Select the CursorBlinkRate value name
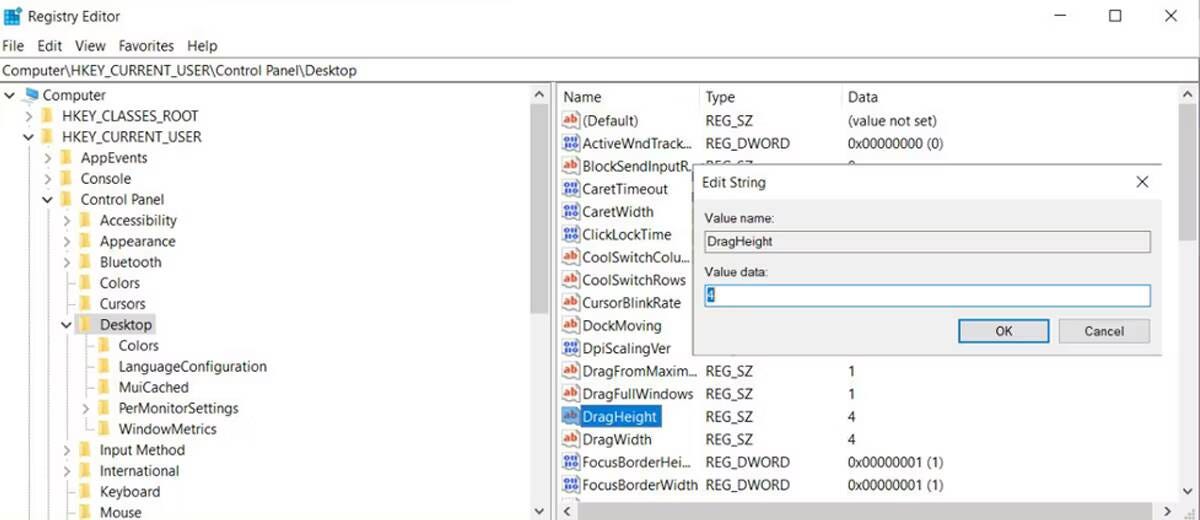The height and width of the screenshot is (520, 1200). coord(631,303)
